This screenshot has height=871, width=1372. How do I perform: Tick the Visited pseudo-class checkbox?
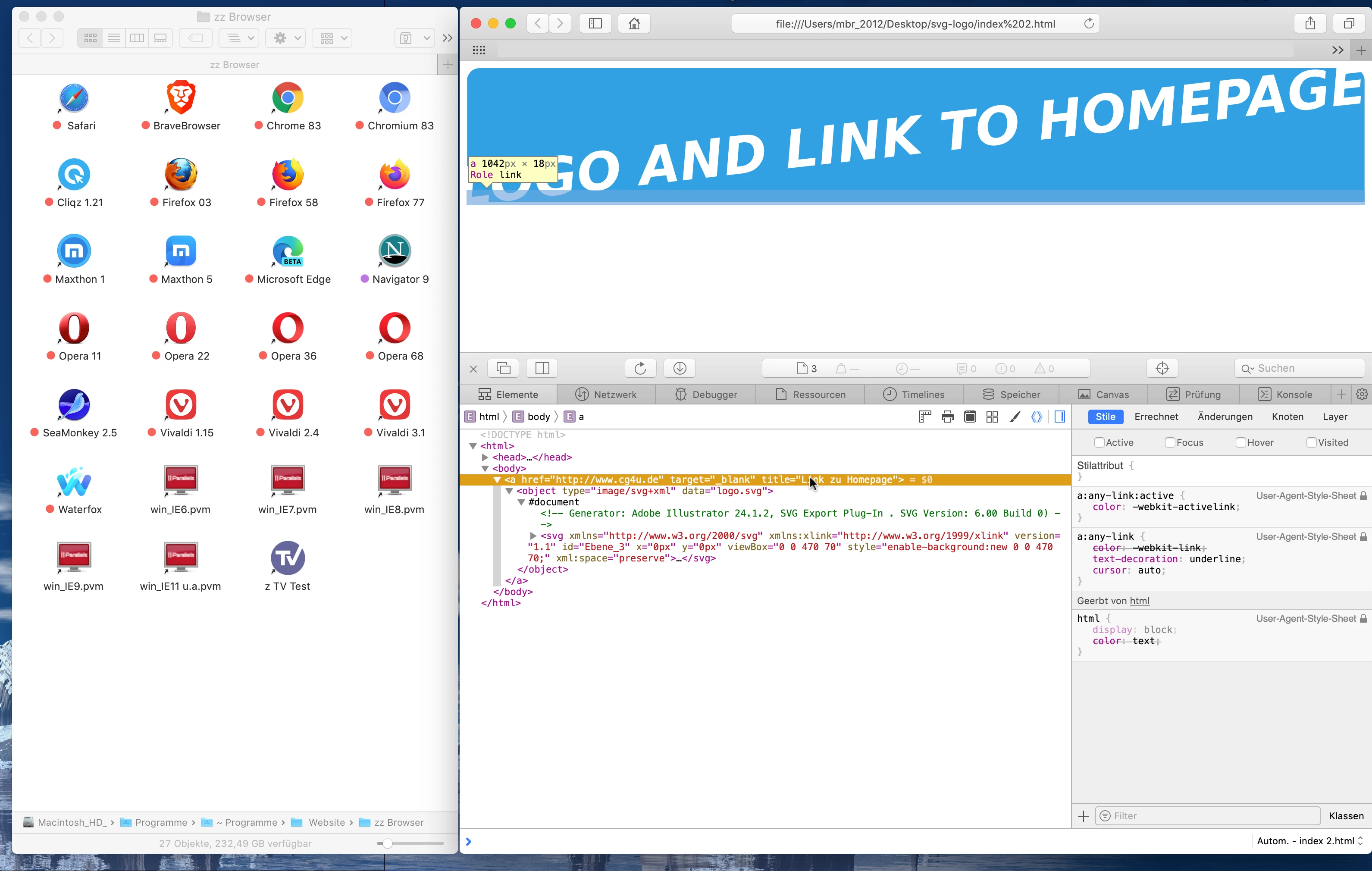click(1311, 443)
